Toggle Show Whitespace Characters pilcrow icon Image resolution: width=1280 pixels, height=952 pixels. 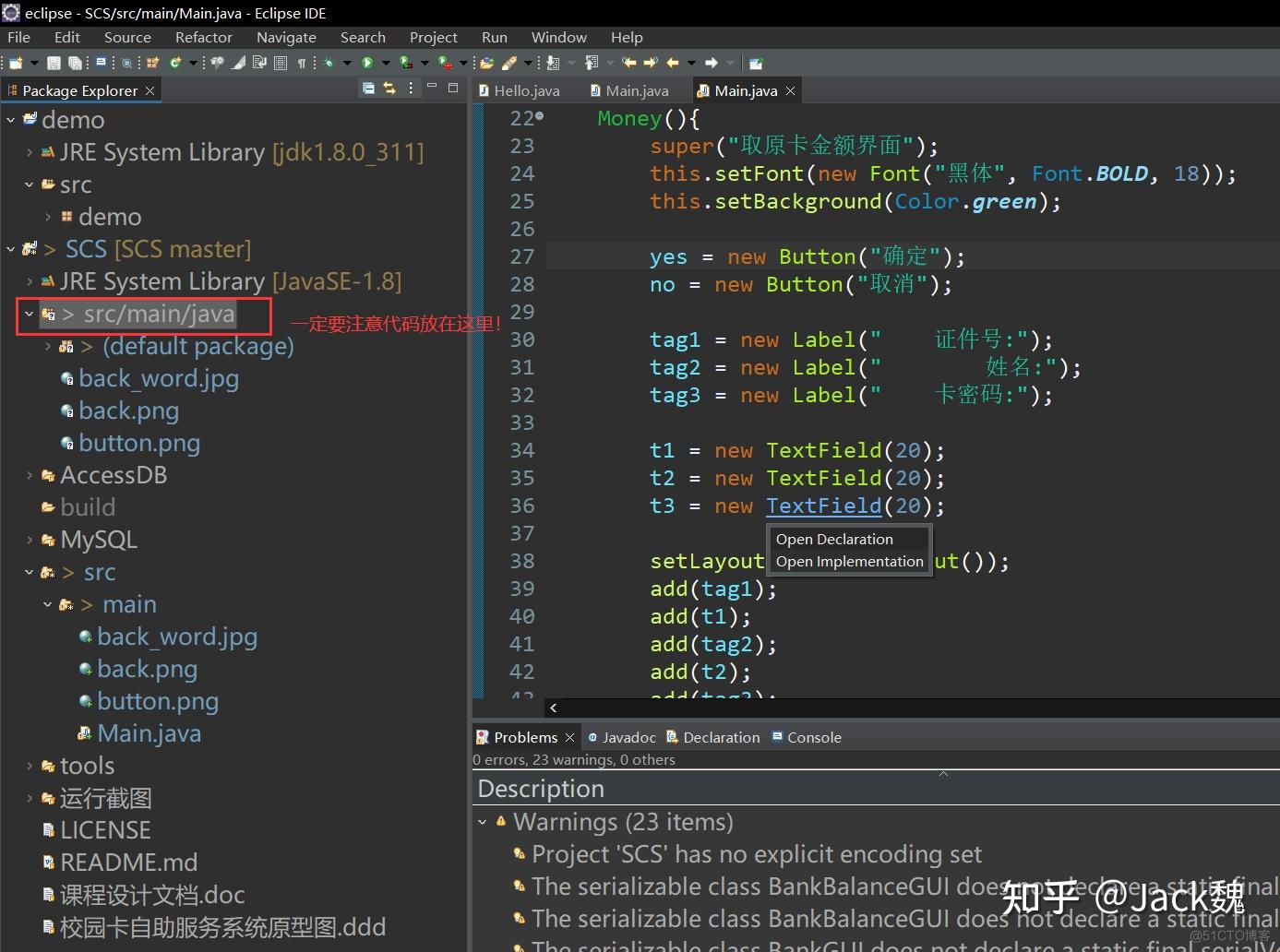pyautogui.click(x=302, y=63)
